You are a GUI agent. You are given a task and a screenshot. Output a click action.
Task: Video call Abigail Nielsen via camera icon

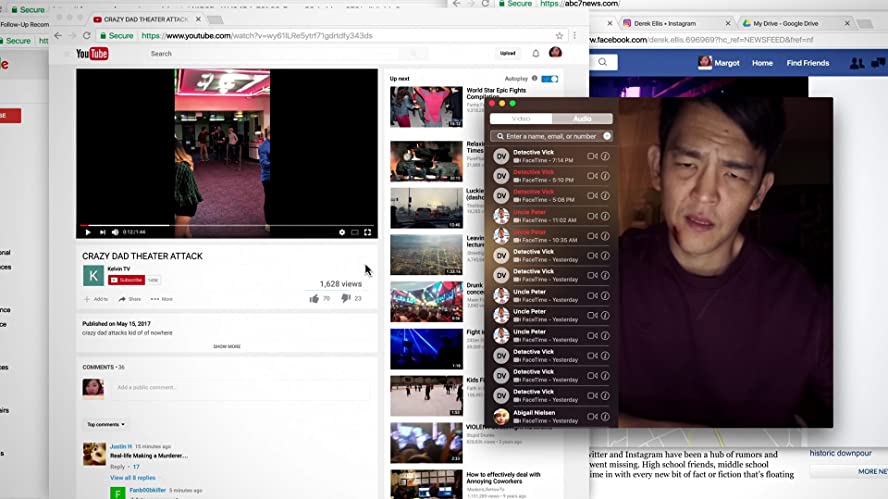592,417
